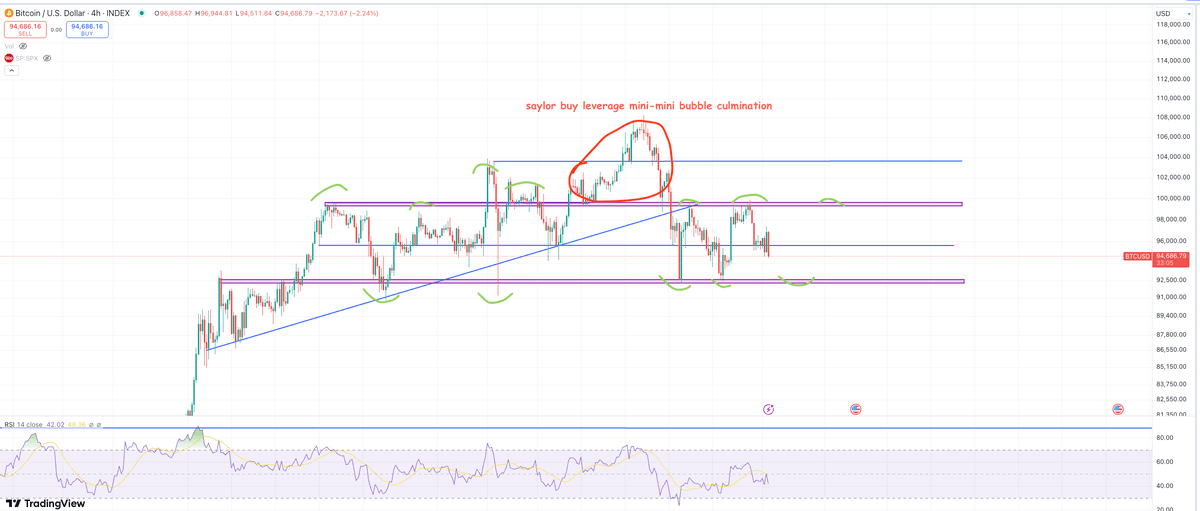Click the red SP:SPX symbol logo
This screenshot has height=511, width=1200.
pyautogui.click(x=8, y=58)
